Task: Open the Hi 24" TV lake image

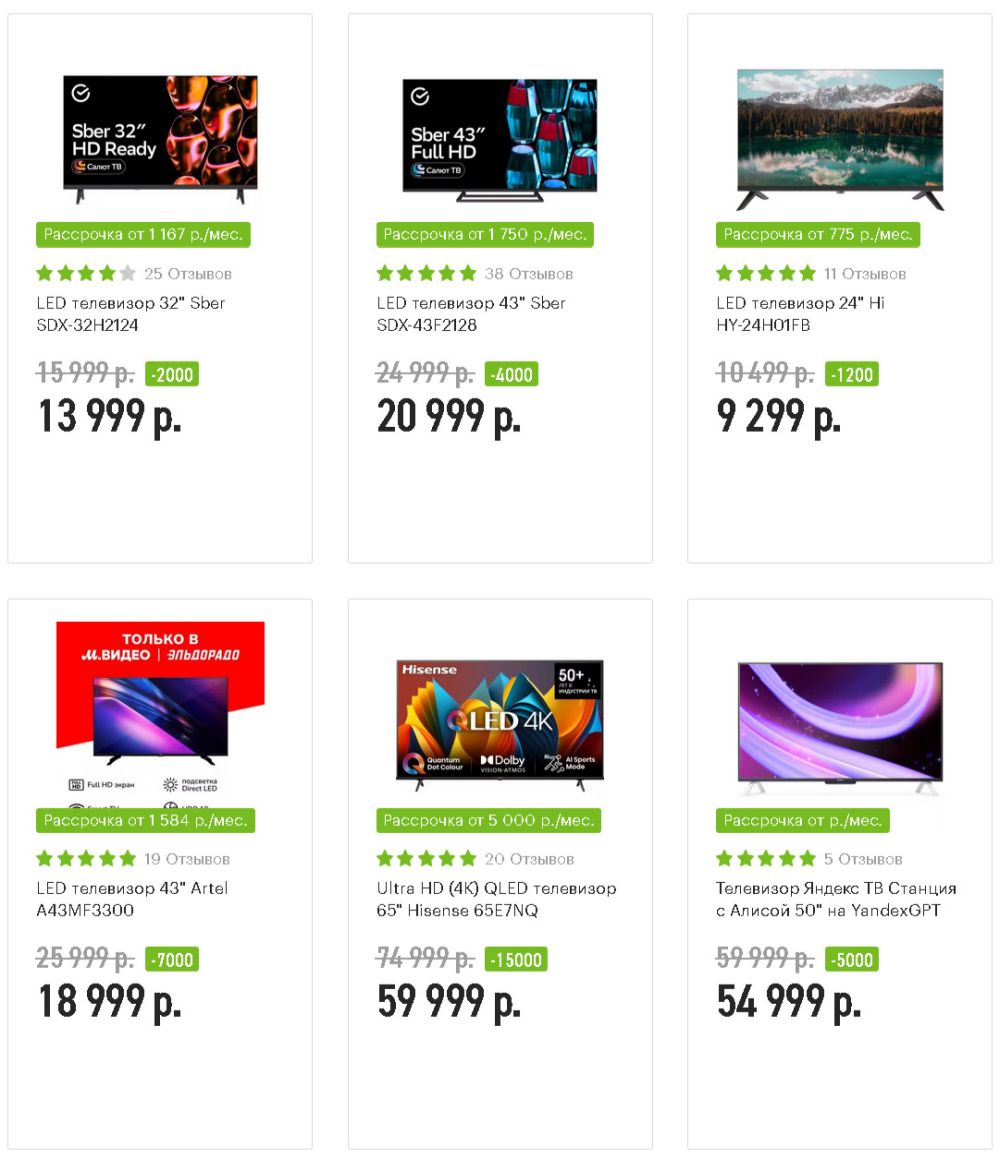Action: (x=840, y=140)
